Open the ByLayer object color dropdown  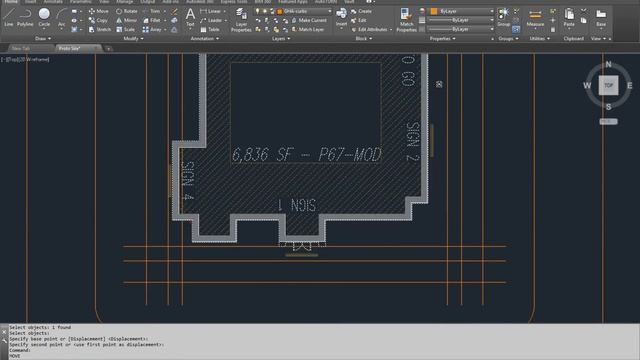tap(491, 11)
